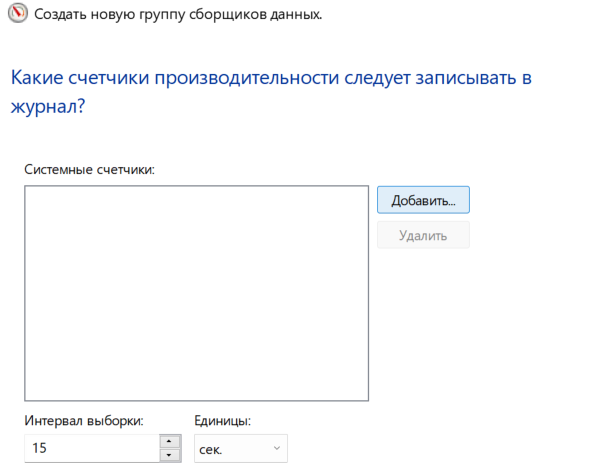Increase sample interval with up arrow
Screen dimensions: 605x475
169,441
